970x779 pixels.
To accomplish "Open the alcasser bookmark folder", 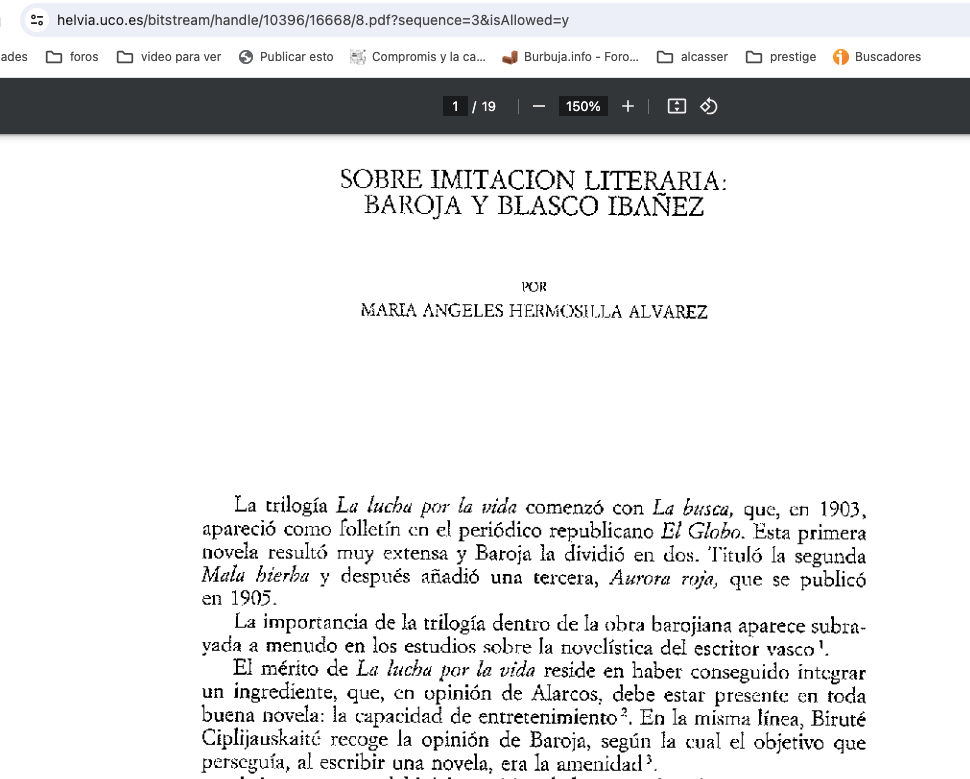I will coord(692,57).
